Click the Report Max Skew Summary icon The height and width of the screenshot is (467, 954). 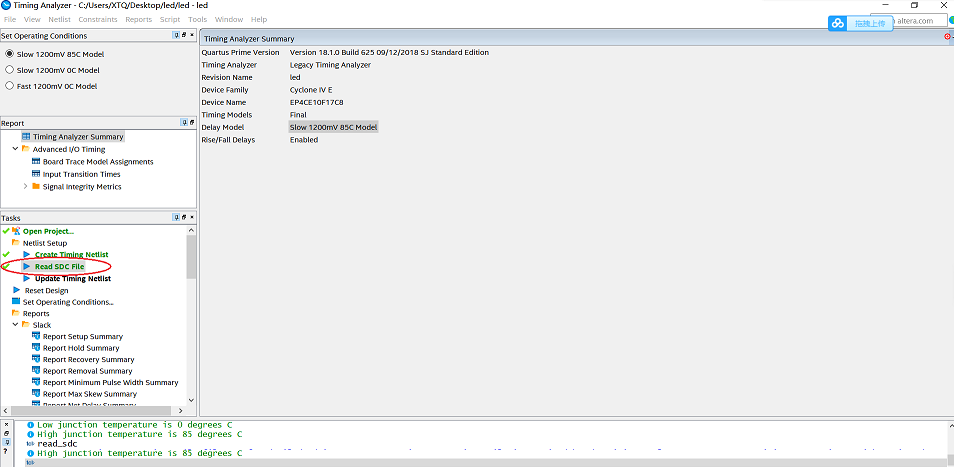click(x=36, y=394)
